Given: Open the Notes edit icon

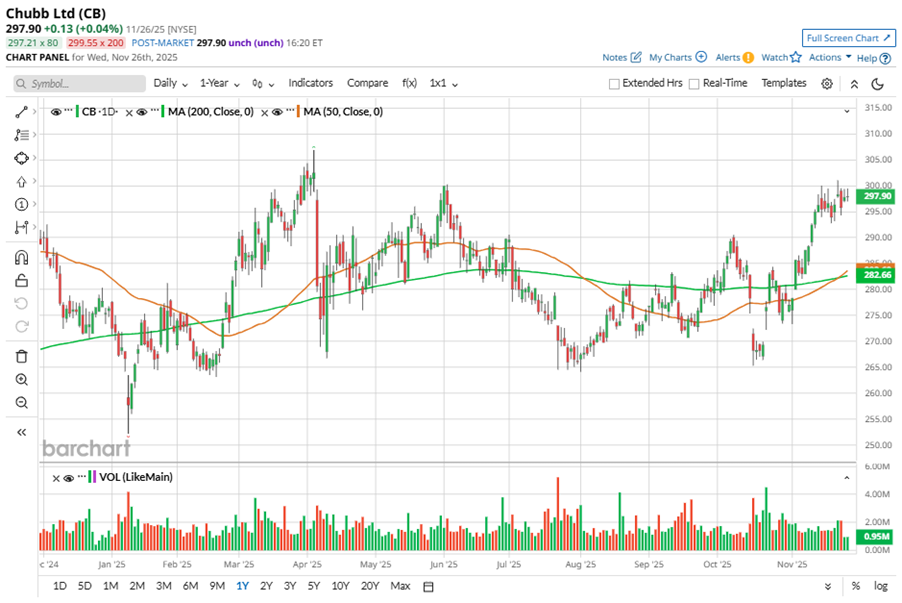Looking at the screenshot, I should 636,57.
